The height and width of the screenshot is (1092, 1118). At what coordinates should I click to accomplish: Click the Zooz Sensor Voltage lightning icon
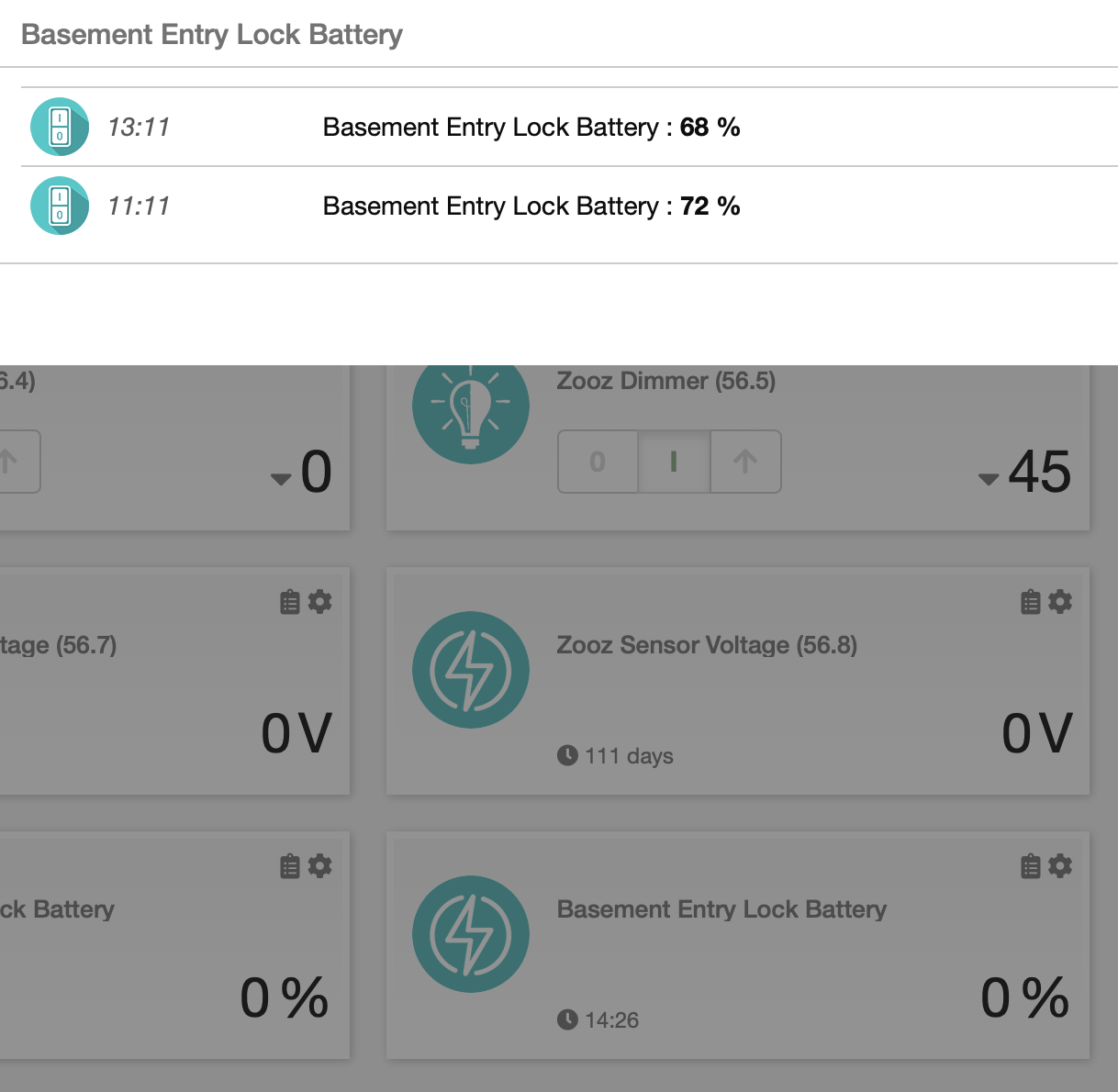click(x=471, y=670)
